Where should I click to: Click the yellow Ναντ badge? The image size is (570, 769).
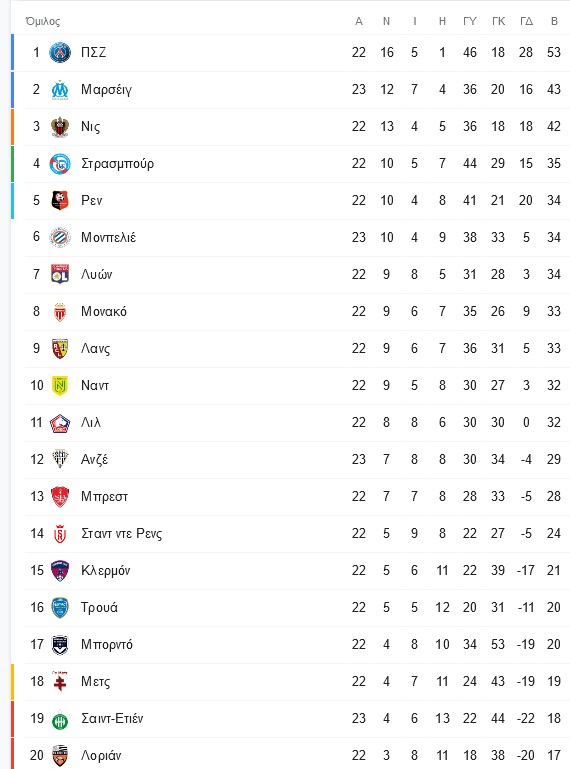pyautogui.click(x=60, y=385)
